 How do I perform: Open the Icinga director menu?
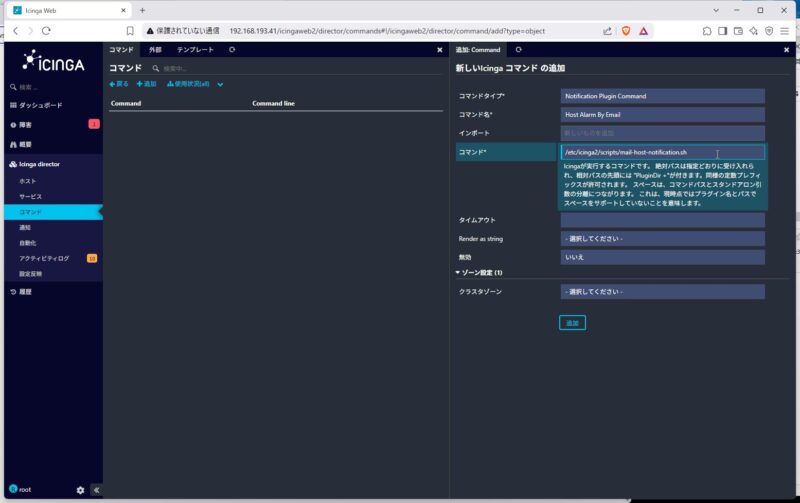click(35, 164)
